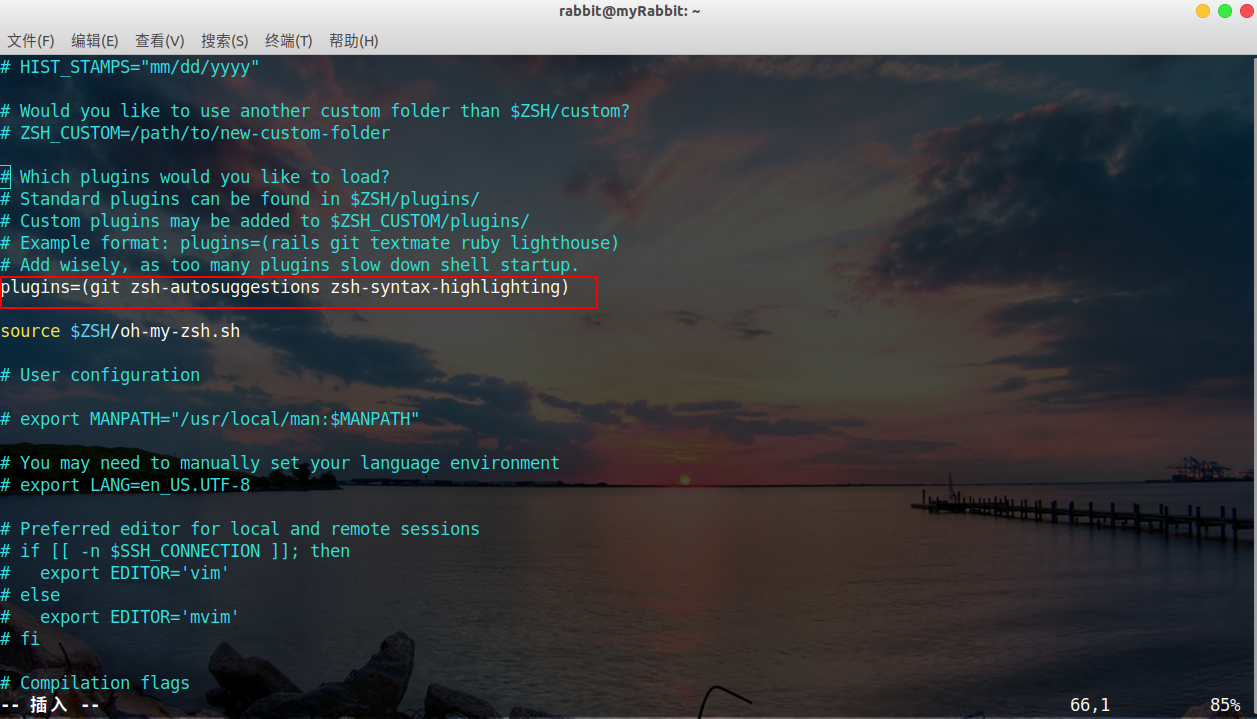Click the '# User configuration' comment

[x=100, y=375]
